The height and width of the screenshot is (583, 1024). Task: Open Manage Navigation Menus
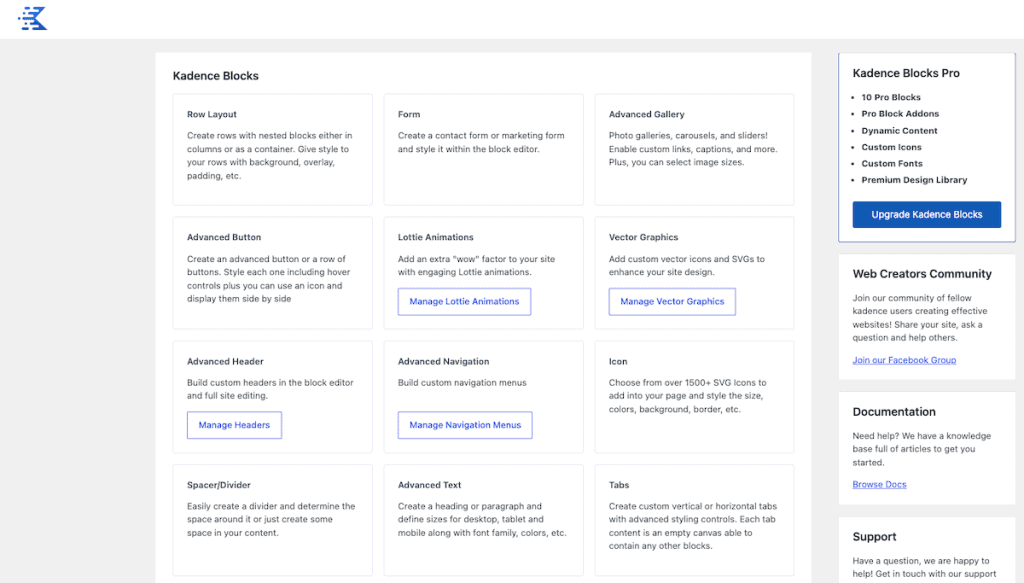[x=464, y=424]
